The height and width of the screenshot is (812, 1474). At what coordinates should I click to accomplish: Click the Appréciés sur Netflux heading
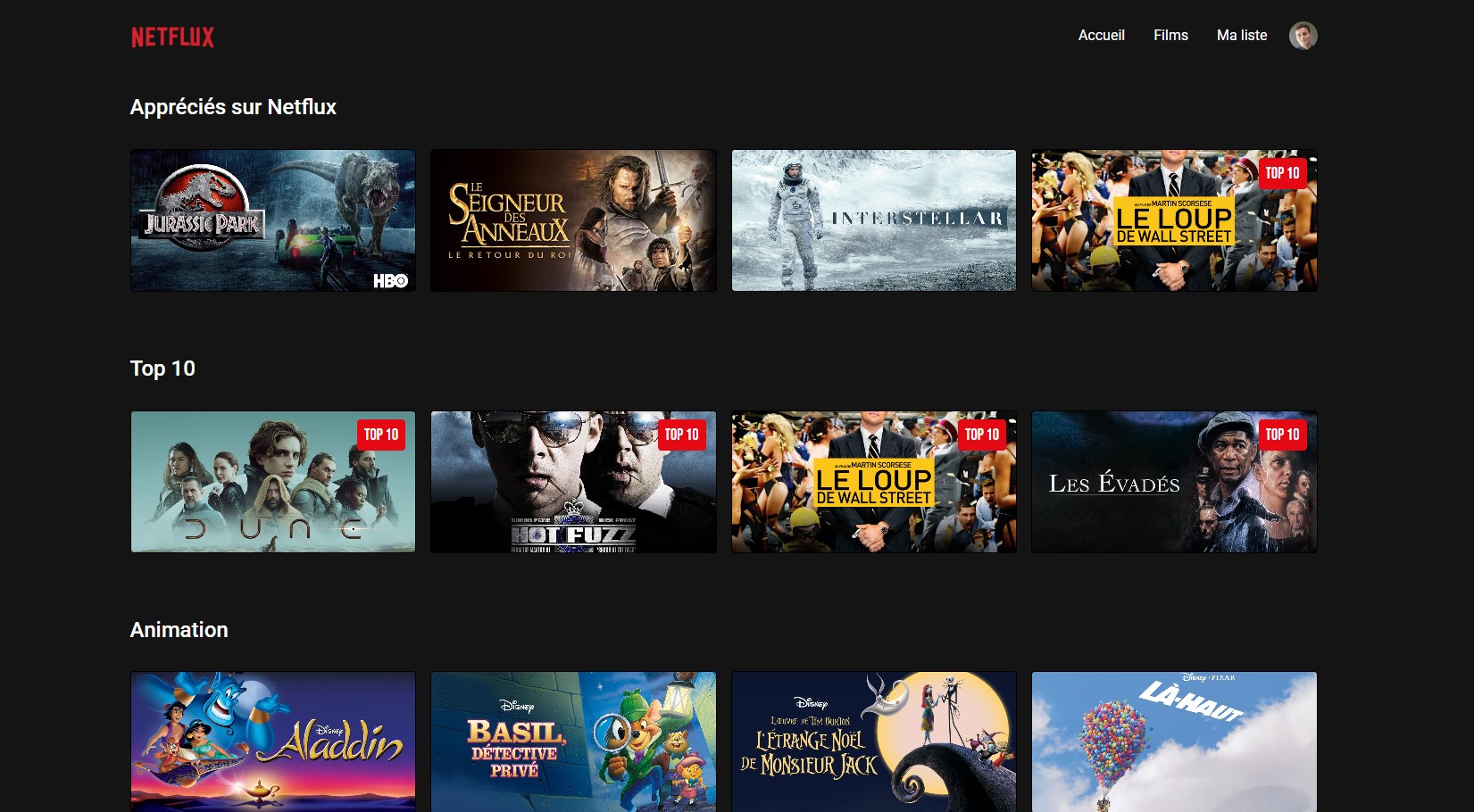[x=233, y=107]
